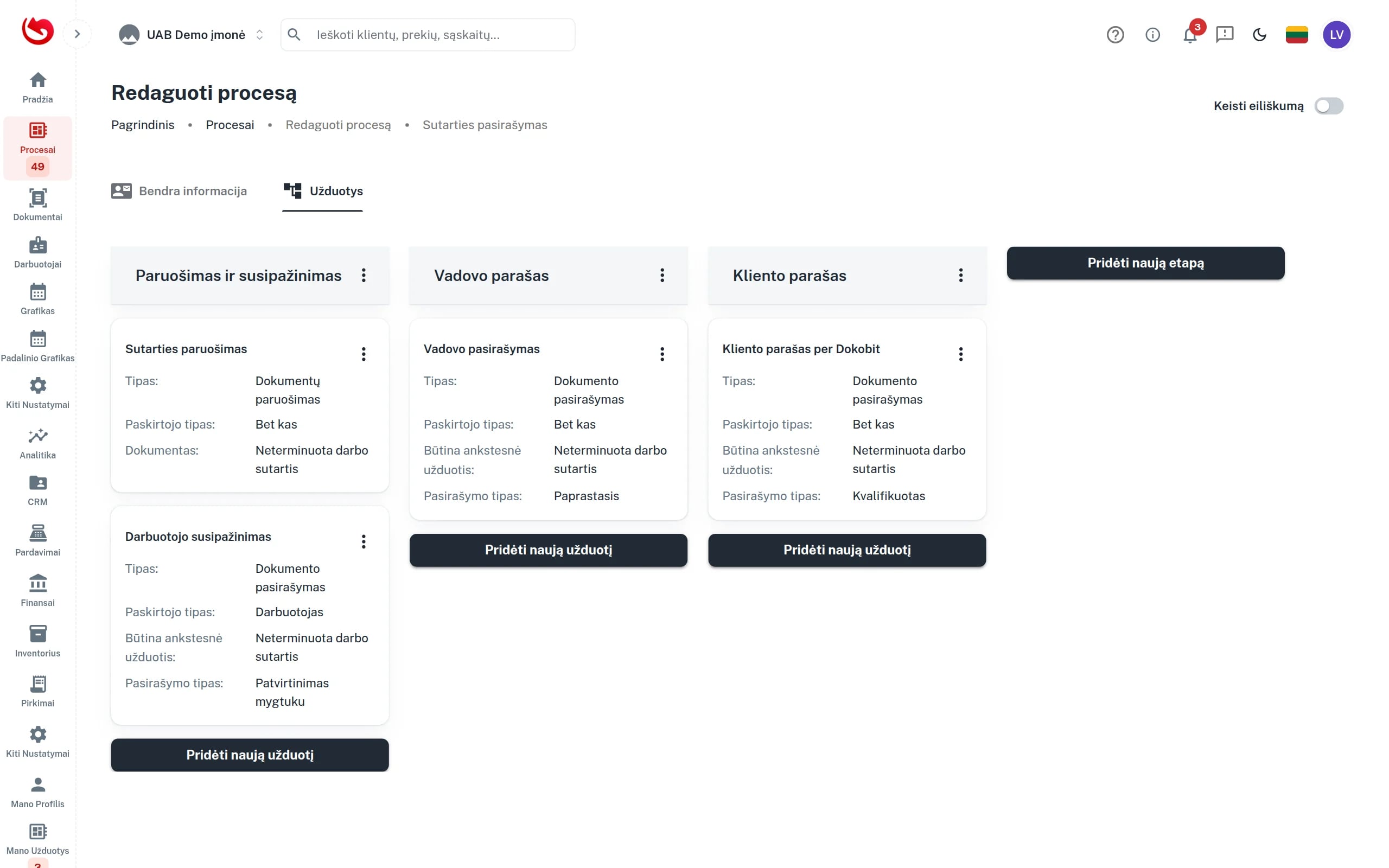Open the UAB Demo įmonė company selector
This screenshot has width=1389, height=868.
coord(191,34)
